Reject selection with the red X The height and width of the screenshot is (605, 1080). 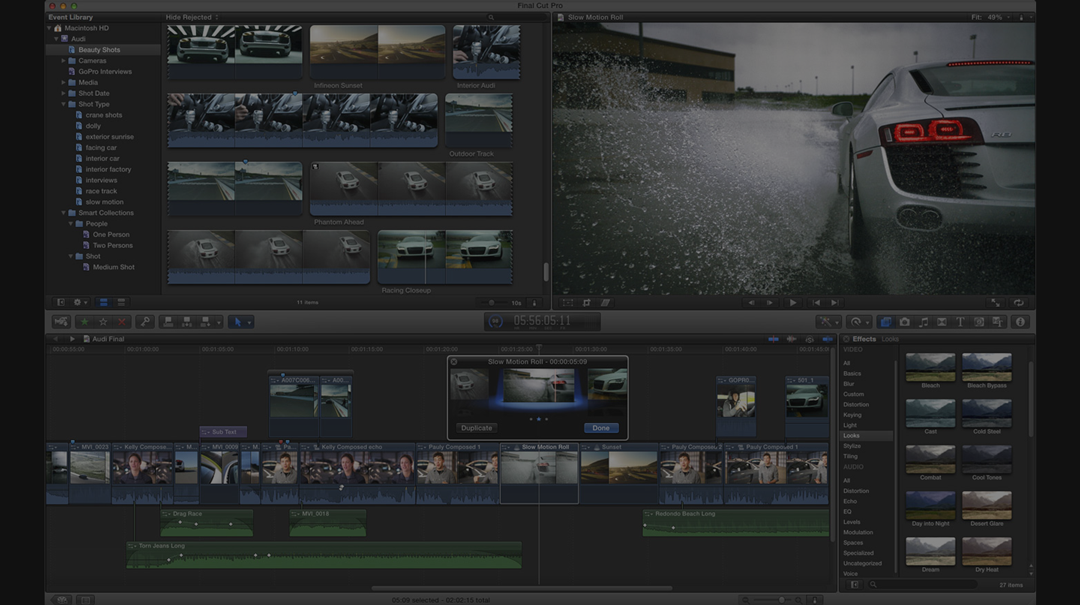point(122,322)
